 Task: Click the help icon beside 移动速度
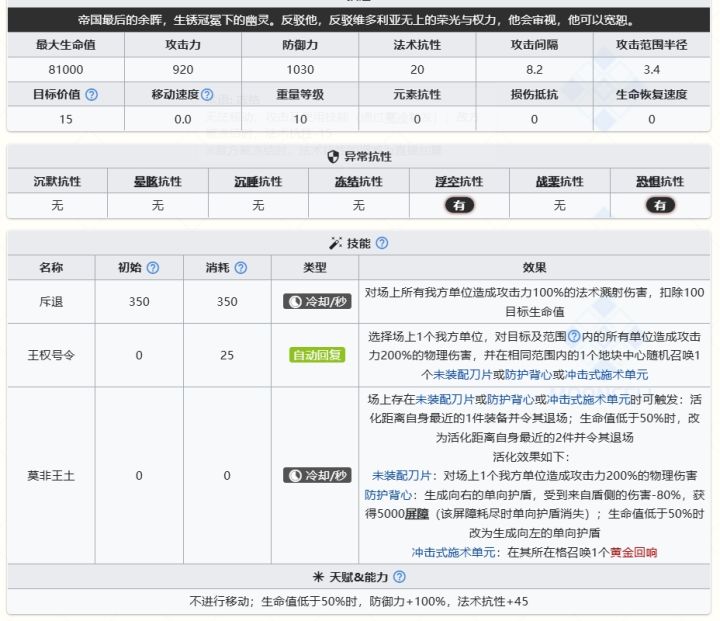207,95
